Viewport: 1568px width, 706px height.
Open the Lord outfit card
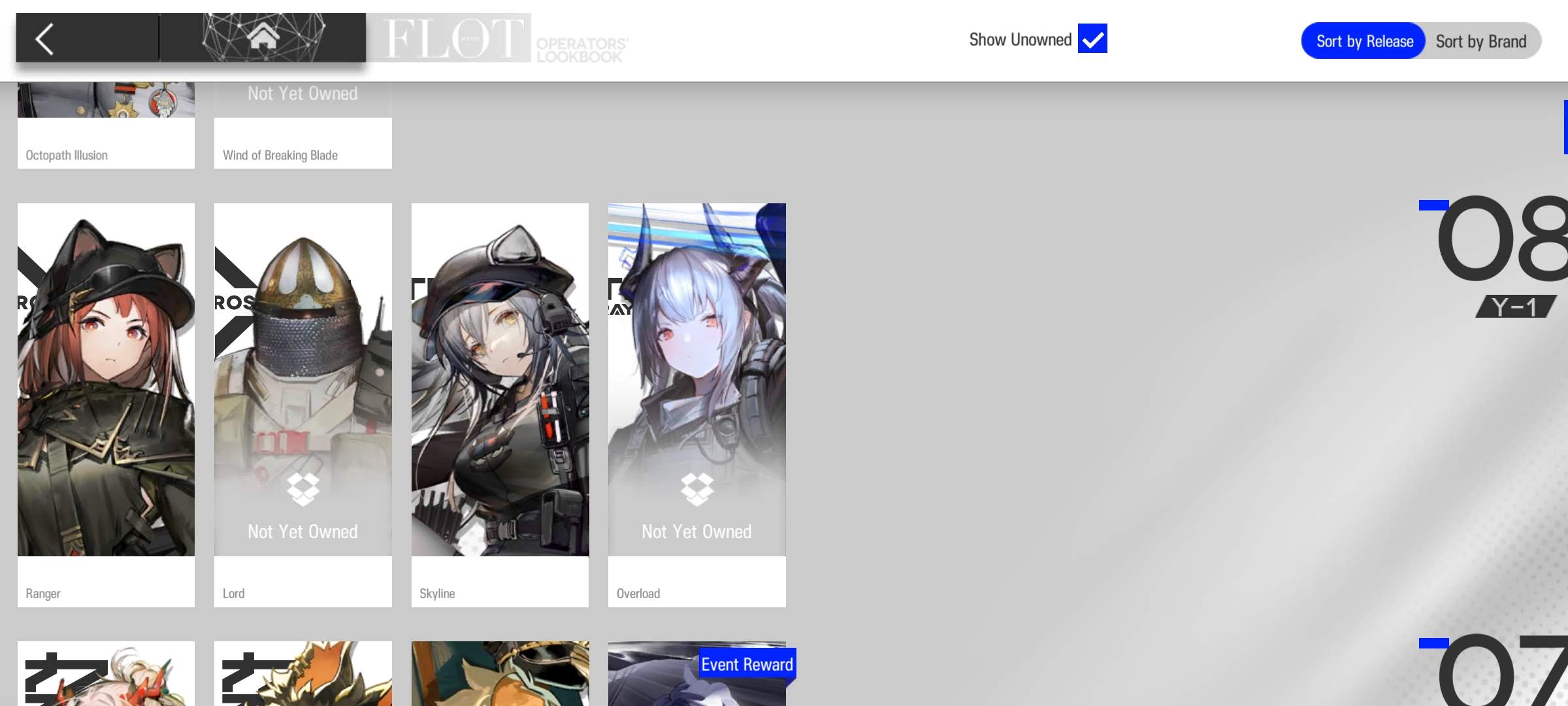pyautogui.click(x=303, y=405)
